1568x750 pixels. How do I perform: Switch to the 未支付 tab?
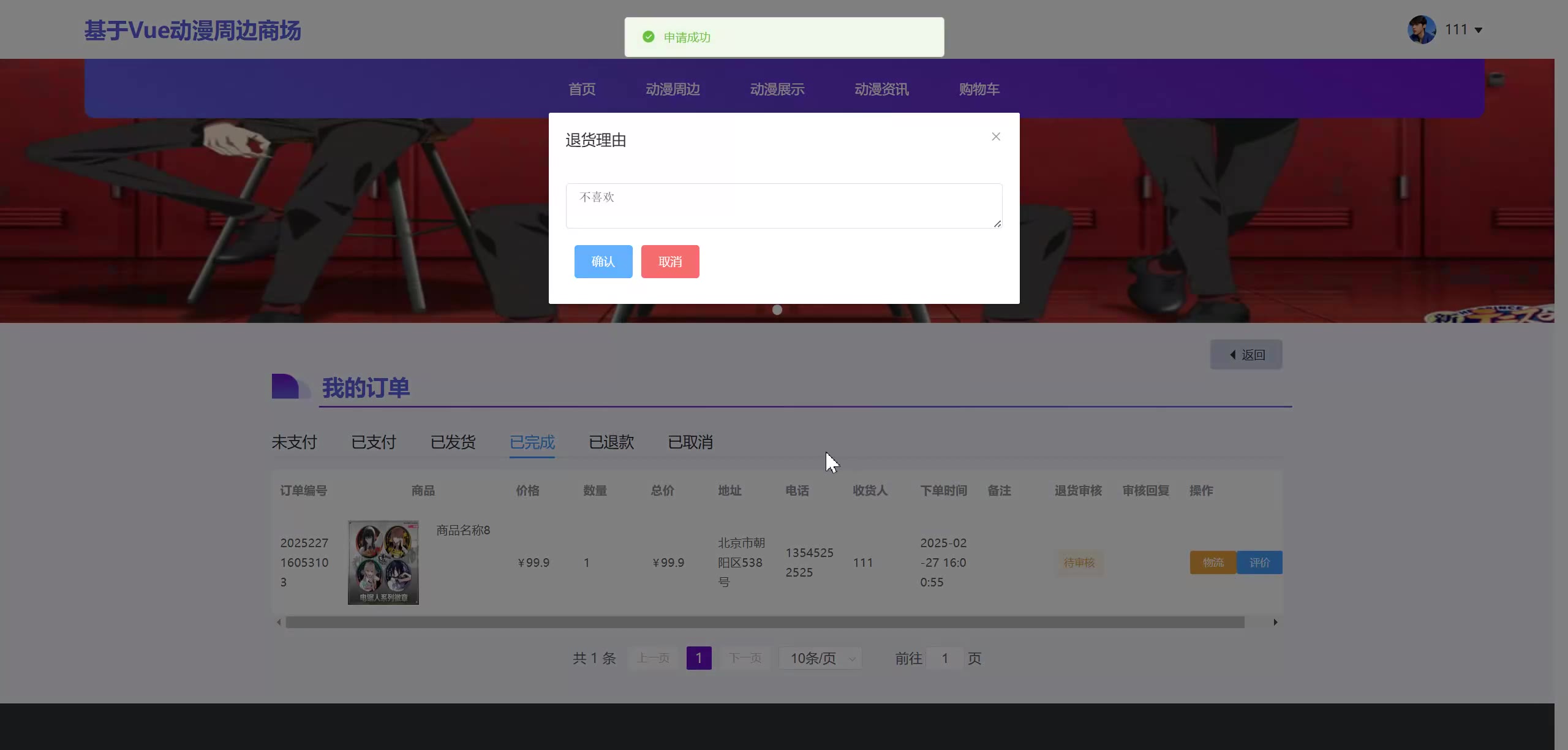point(294,442)
